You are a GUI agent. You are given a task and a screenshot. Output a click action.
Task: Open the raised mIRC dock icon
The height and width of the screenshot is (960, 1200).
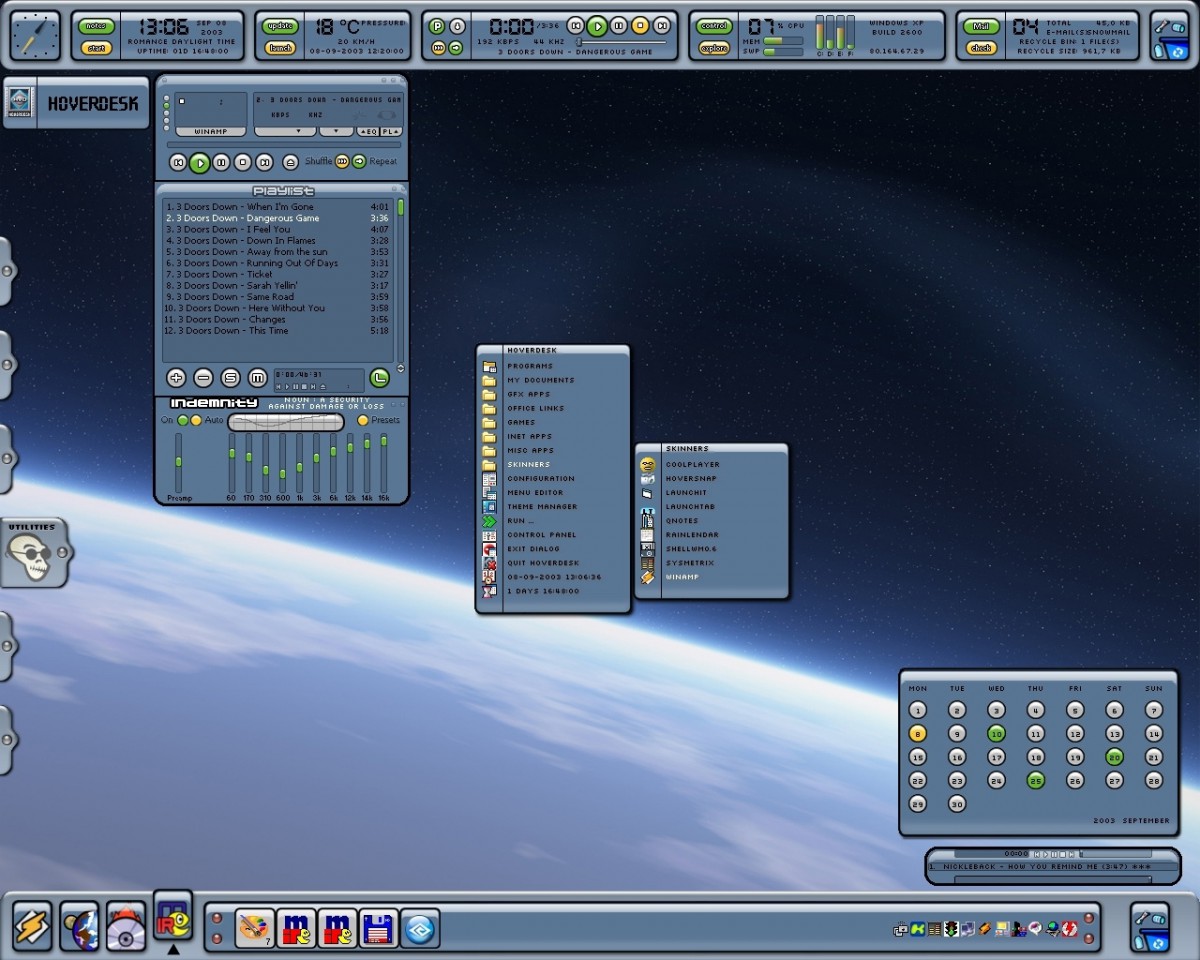[173, 917]
